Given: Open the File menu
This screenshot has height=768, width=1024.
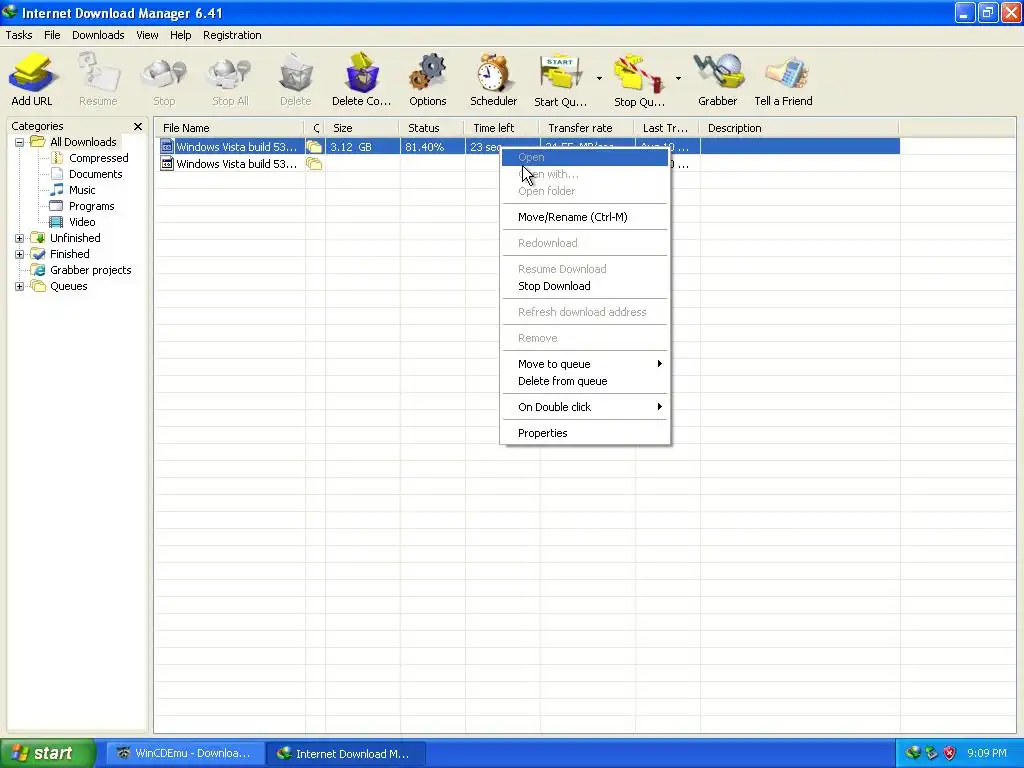Looking at the screenshot, I should 52,35.
